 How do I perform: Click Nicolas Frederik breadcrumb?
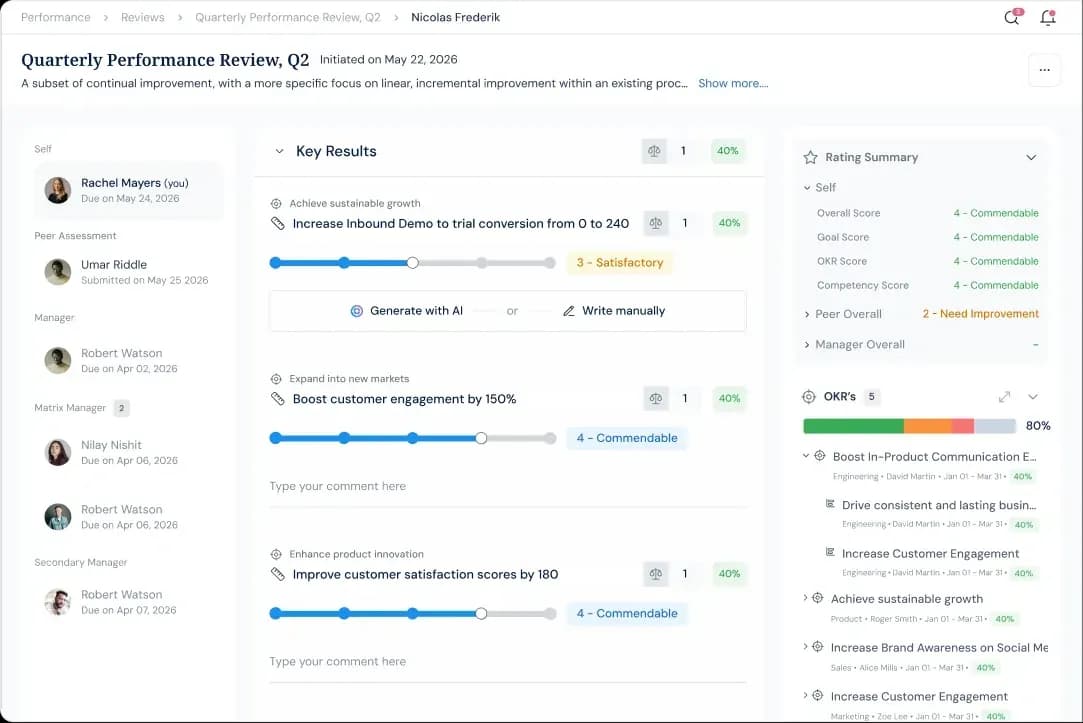coord(455,17)
